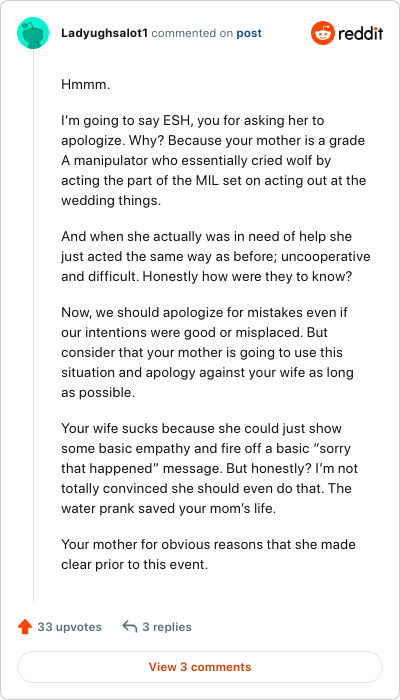This screenshot has width=400, height=700.
Task: Click the line "Honestly how were they to know?"
Action: pos(247,276)
